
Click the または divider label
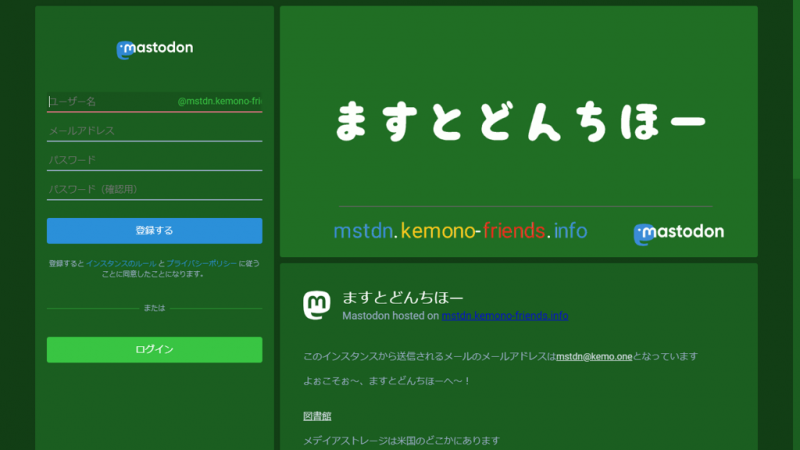click(x=154, y=308)
